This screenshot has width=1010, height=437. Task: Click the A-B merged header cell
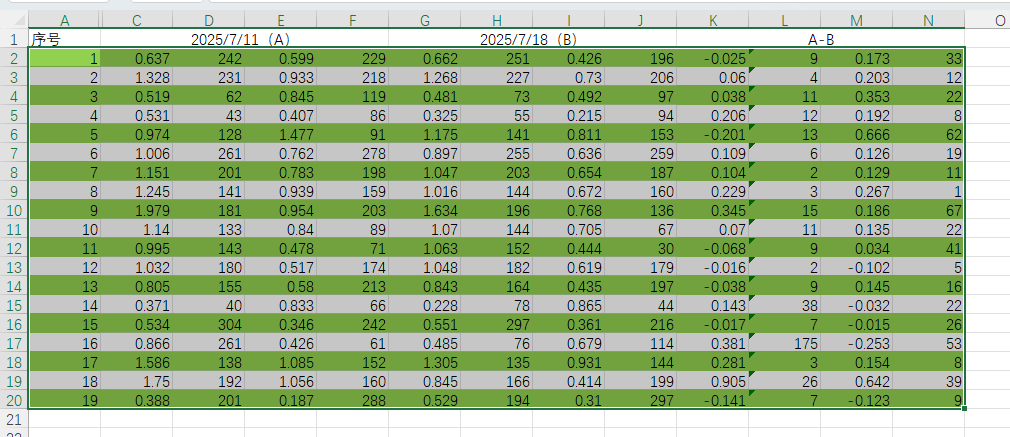[x=820, y=40]
